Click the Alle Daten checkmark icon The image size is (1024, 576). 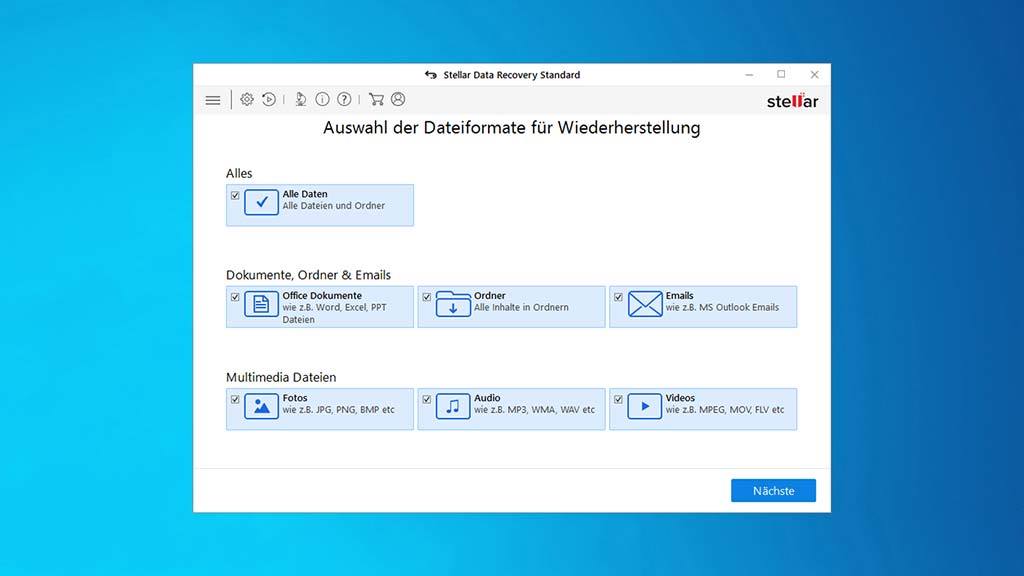[261, 202]
